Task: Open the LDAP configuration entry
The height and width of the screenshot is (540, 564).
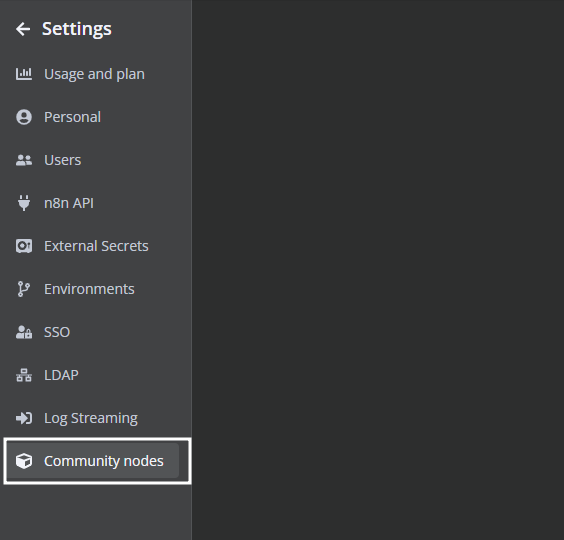Action: pyautogui.click(x=61, y=375)
